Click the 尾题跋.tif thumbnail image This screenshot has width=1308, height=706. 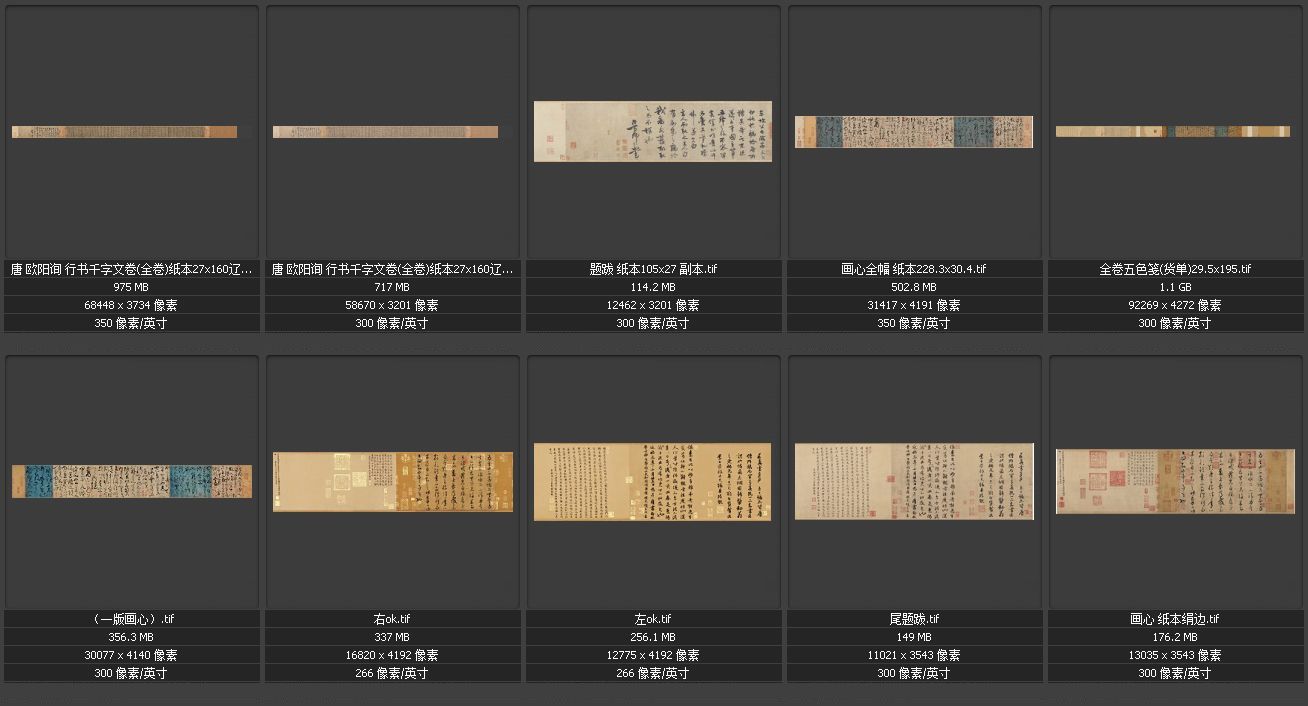[914, 481]
